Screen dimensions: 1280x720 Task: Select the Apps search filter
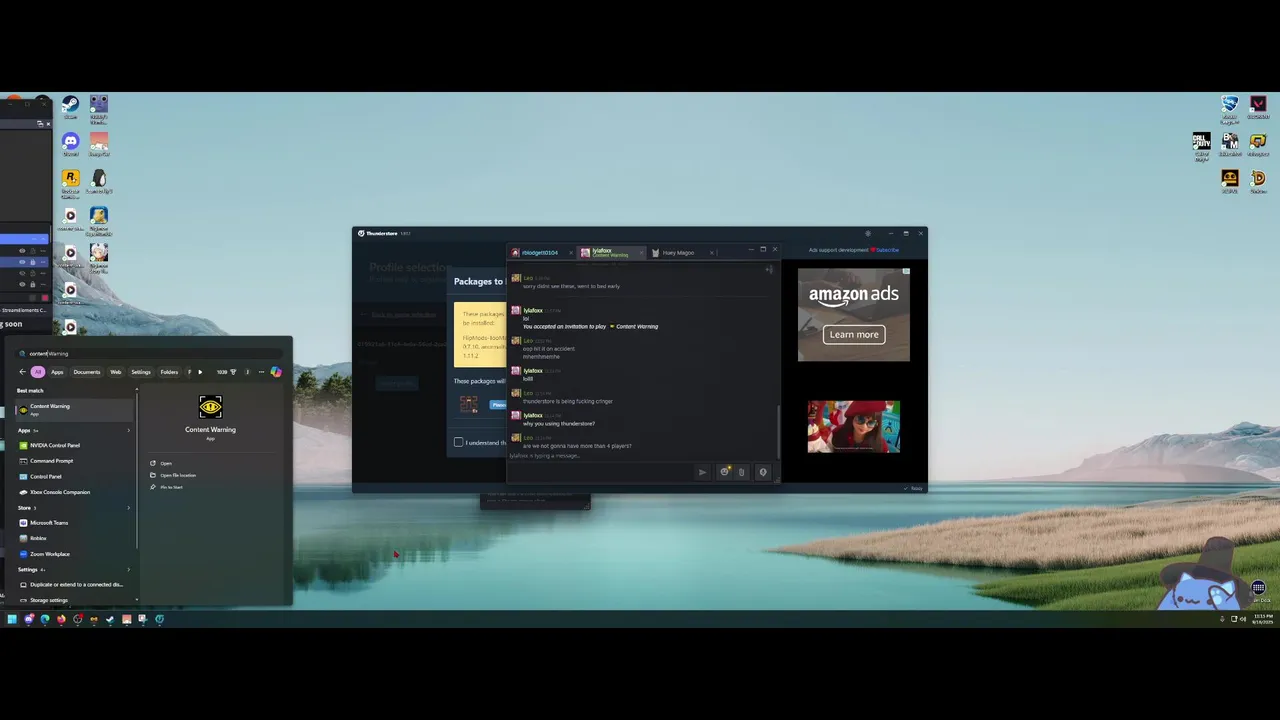57,372
